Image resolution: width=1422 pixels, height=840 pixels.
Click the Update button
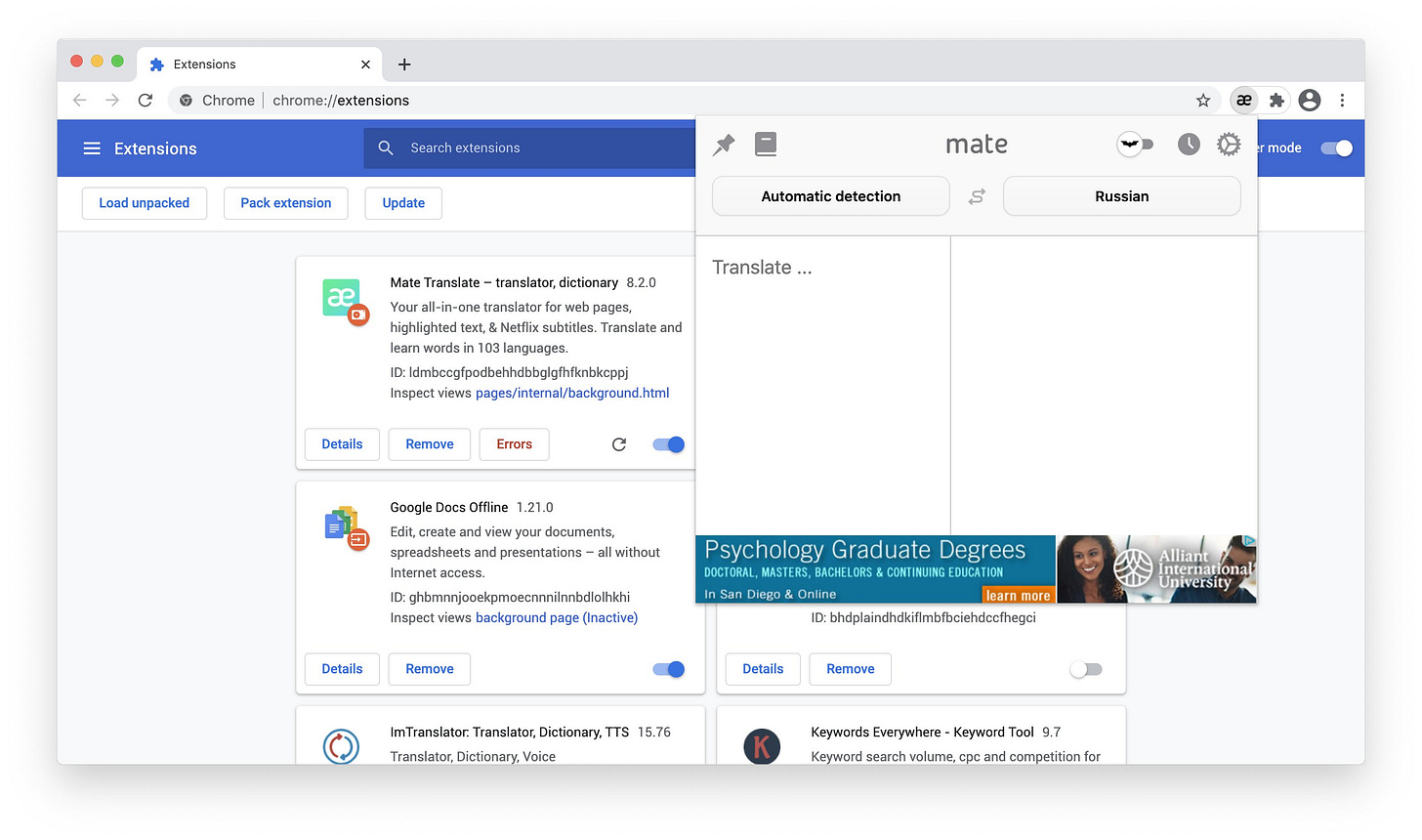pyautogui.click(x=403, y=203)
